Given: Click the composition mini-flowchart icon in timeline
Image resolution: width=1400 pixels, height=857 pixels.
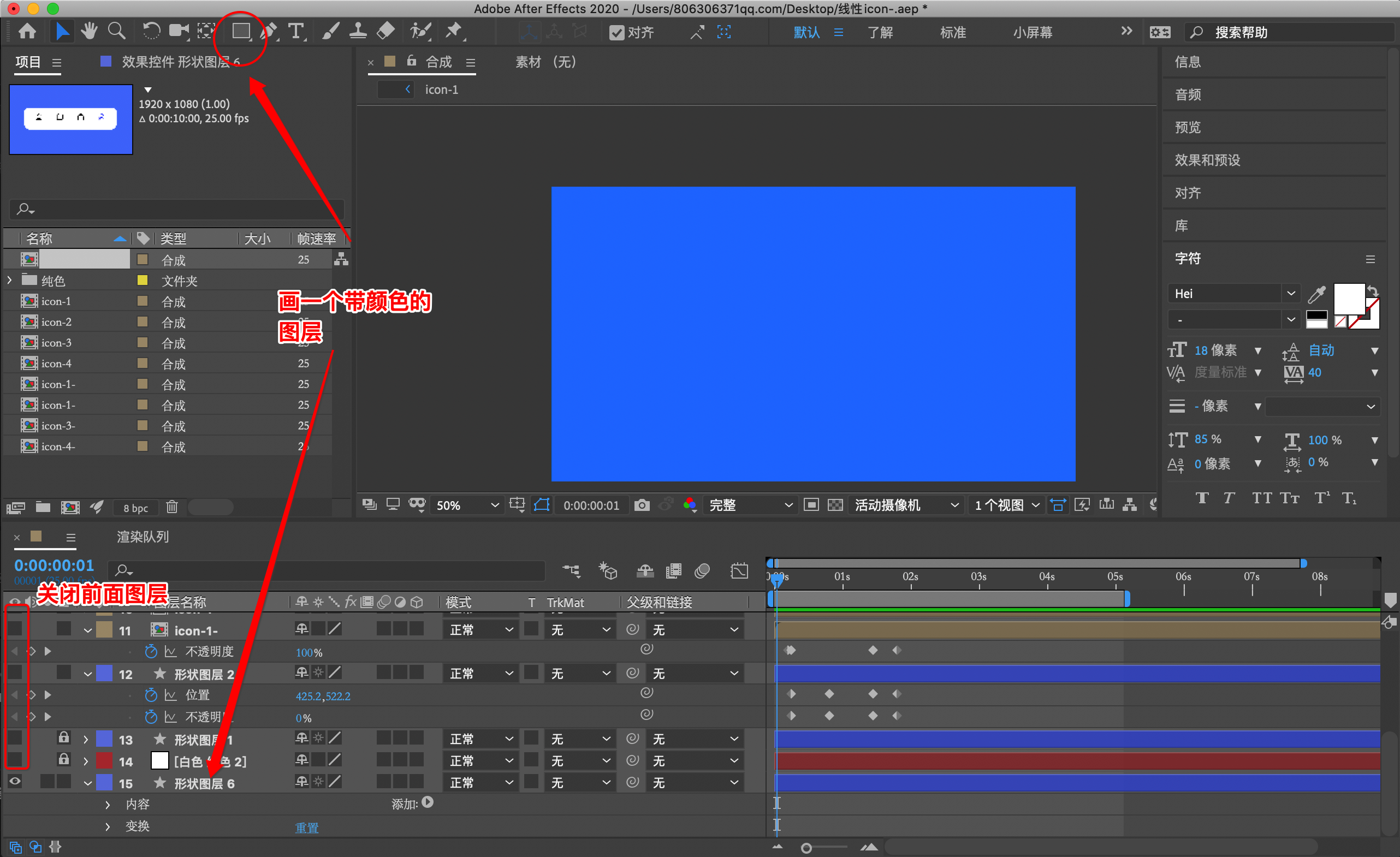Looking at the screenshot, I should tap(571, 571).
